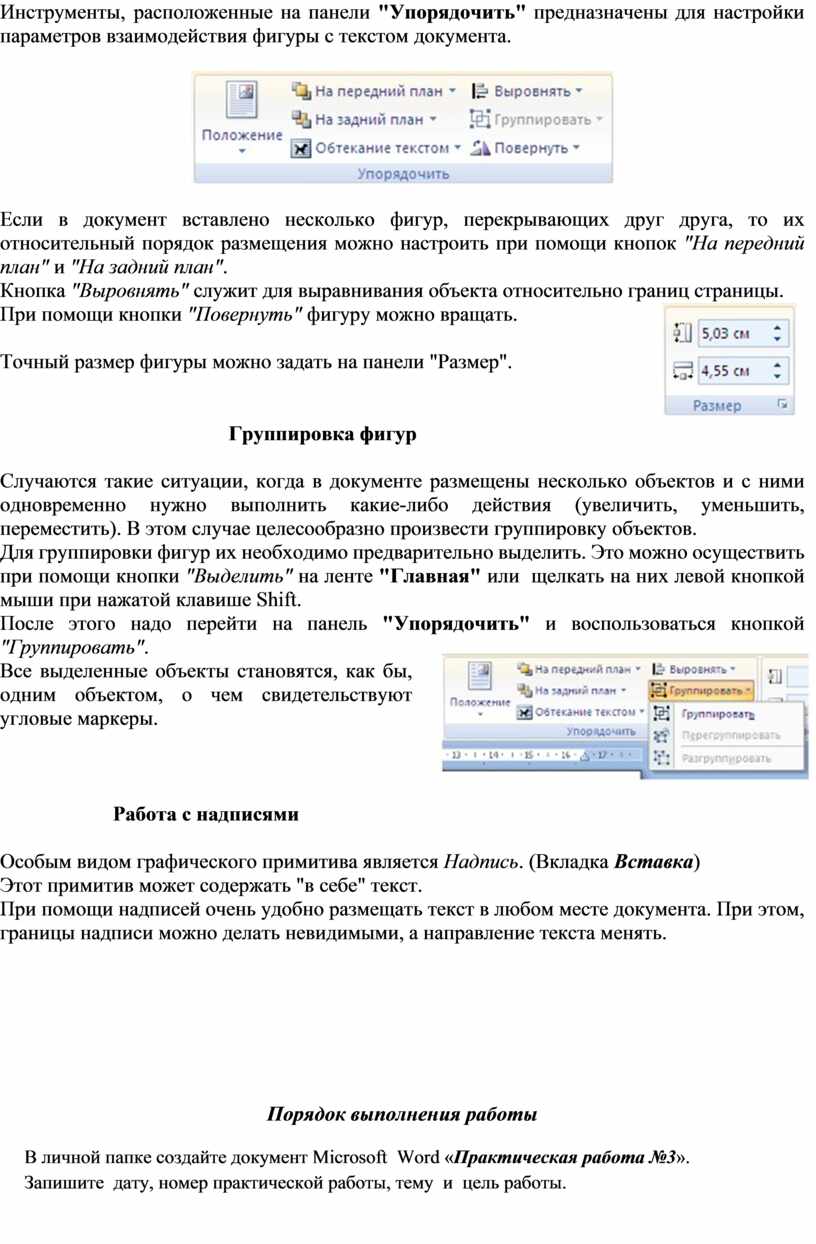This screenshot has height=1244, width=816.
Task: Expand the Положение arrow in the lower ribbon
Action: (x=480, y=716)
